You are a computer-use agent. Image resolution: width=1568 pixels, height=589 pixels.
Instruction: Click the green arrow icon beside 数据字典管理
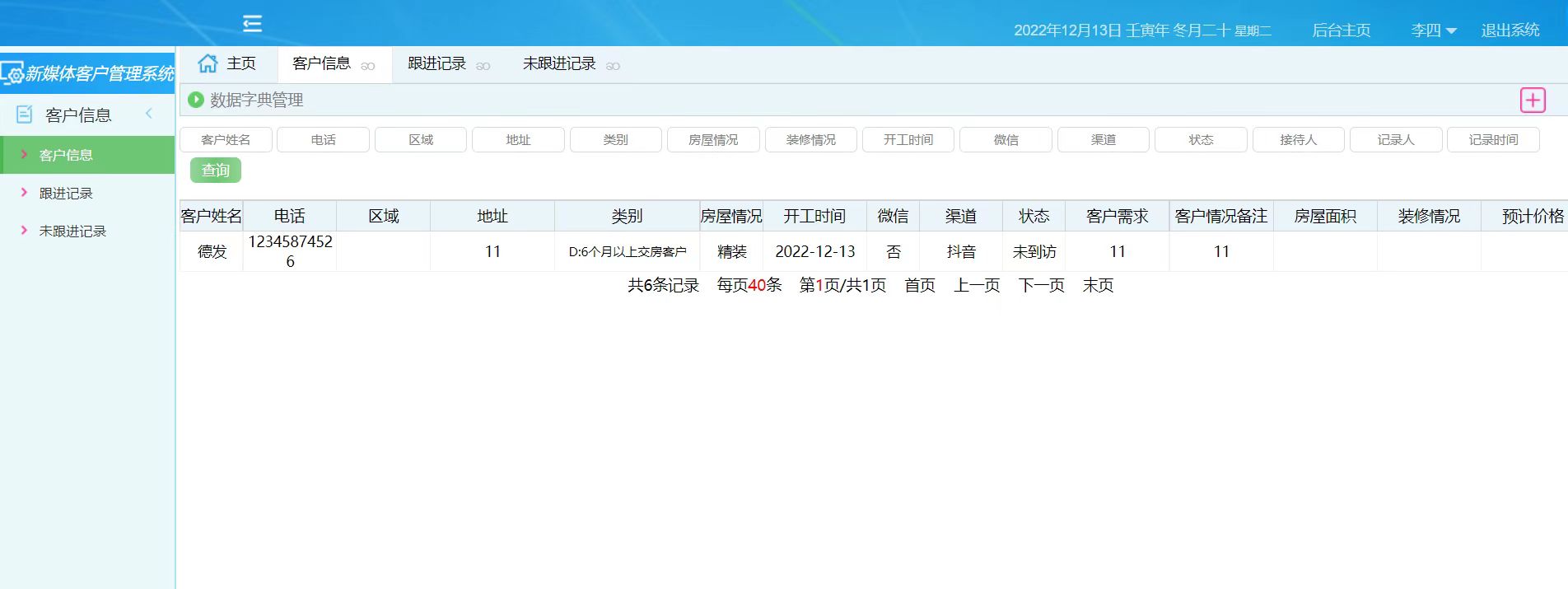coord(196,100)
